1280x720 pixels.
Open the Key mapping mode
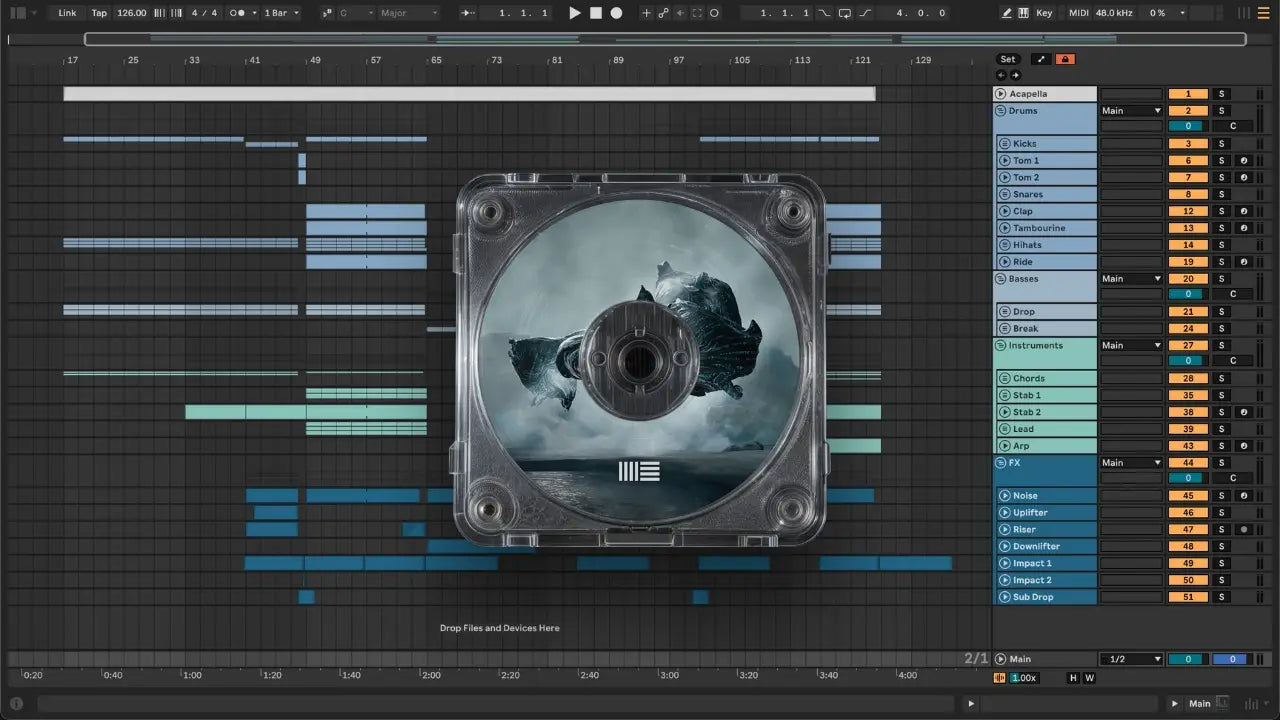tap(1044, 13)
